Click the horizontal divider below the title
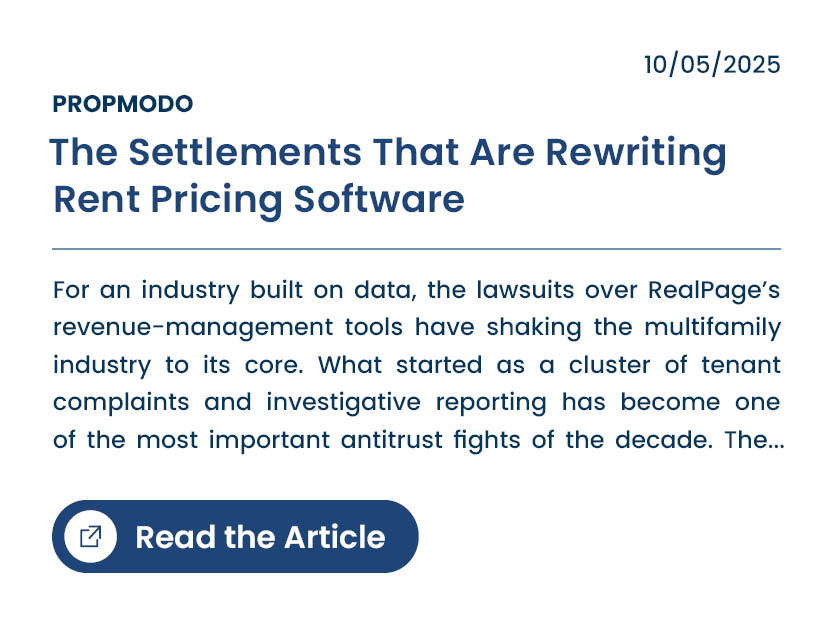This screenshot has width=833, height=625. point(416,248)
